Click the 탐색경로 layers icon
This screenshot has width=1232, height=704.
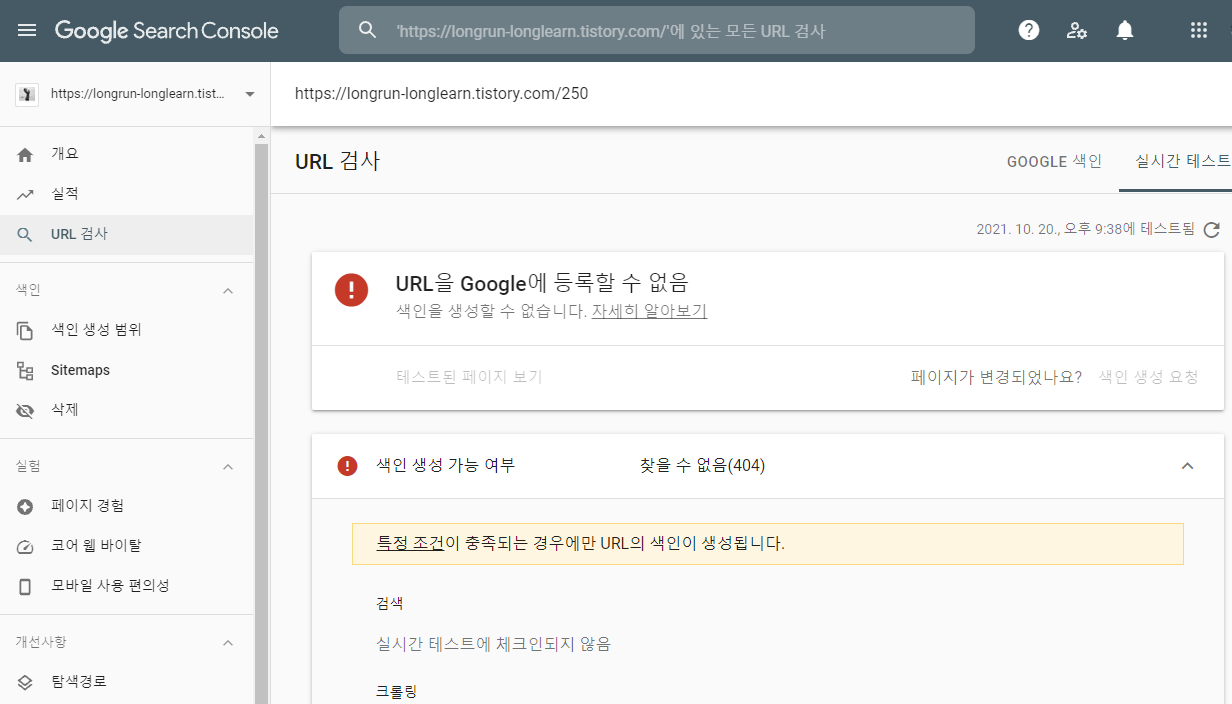tap(26, 682)
